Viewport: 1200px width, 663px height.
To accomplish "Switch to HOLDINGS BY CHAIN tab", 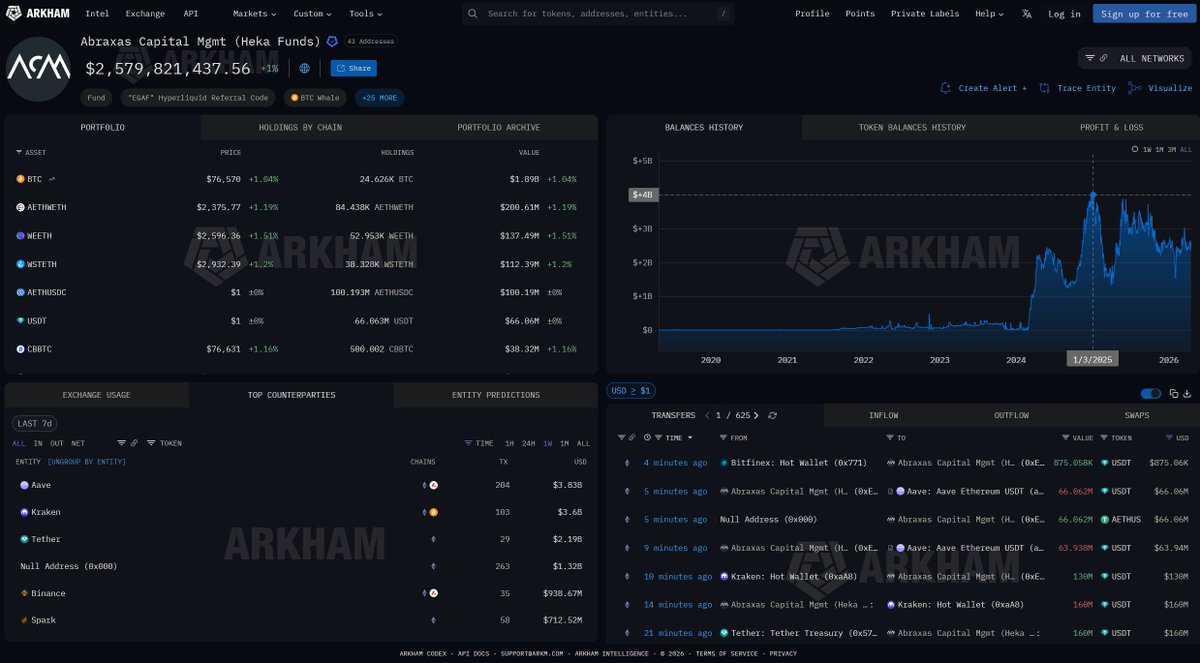I will point(299,127).
